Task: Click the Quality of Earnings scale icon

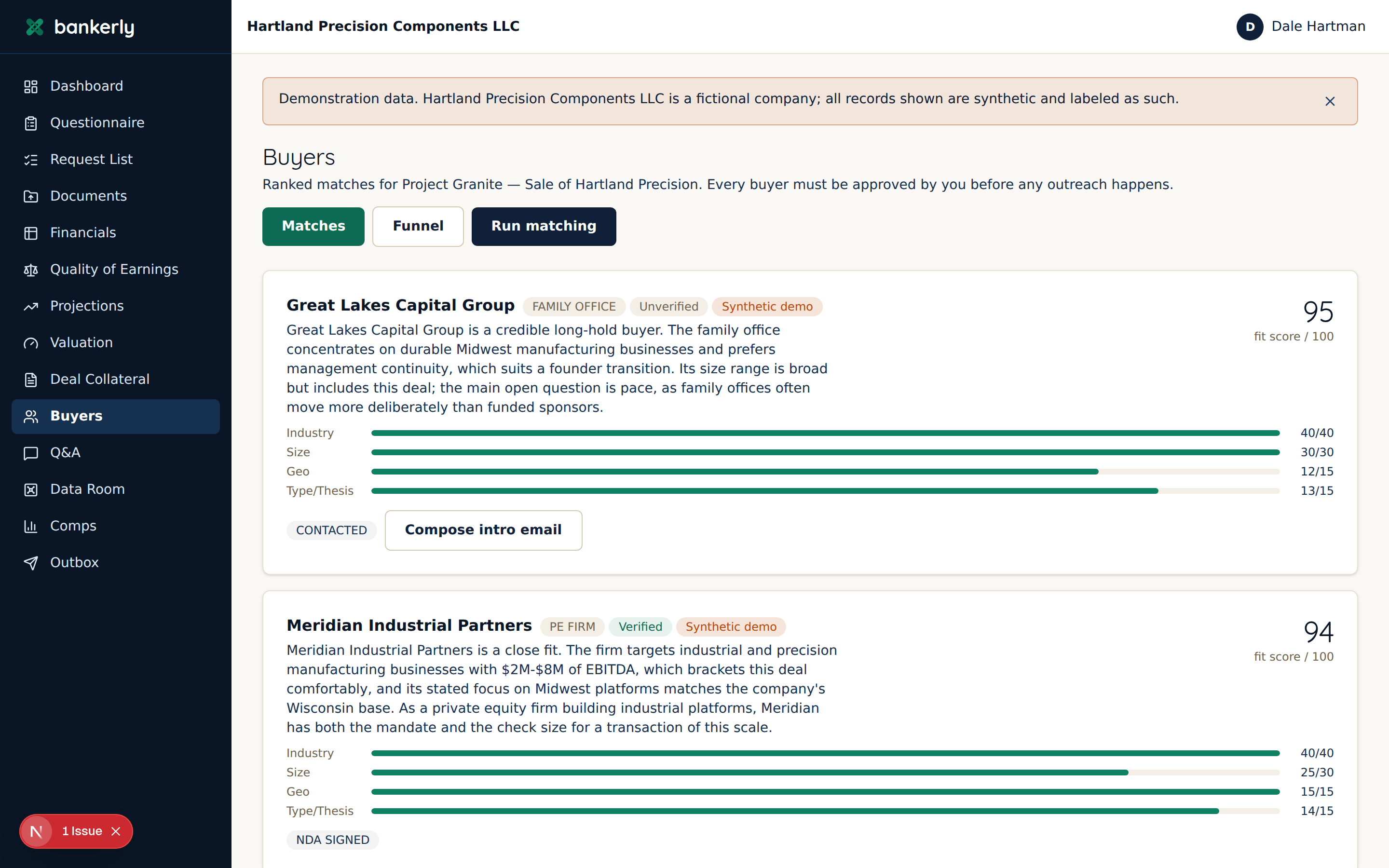Action: point(31,270)
